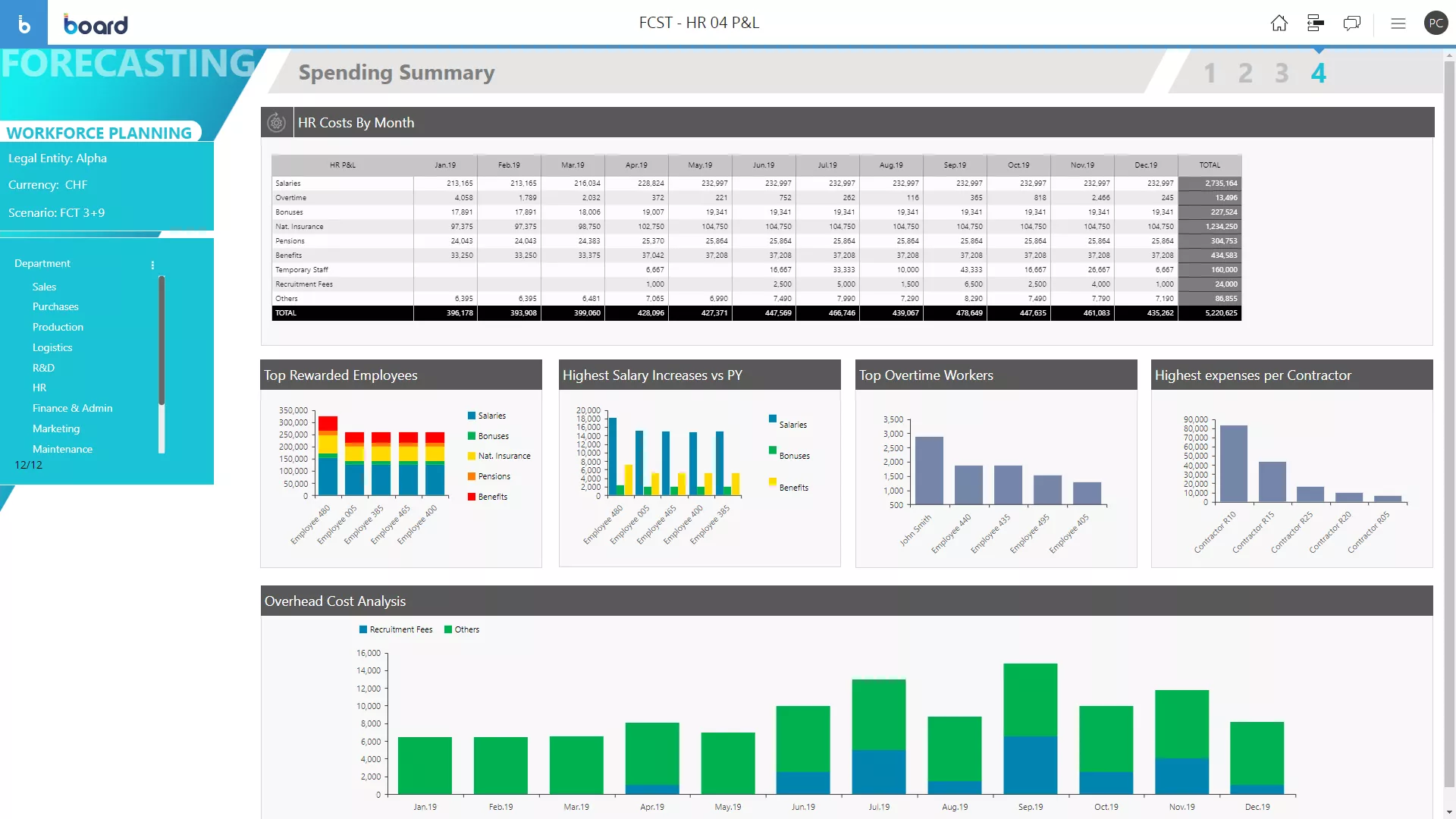The height and width of the screenshot is (819, 1456).
Task: Open the chat bubbles icon
Action: pos(1351,23)
